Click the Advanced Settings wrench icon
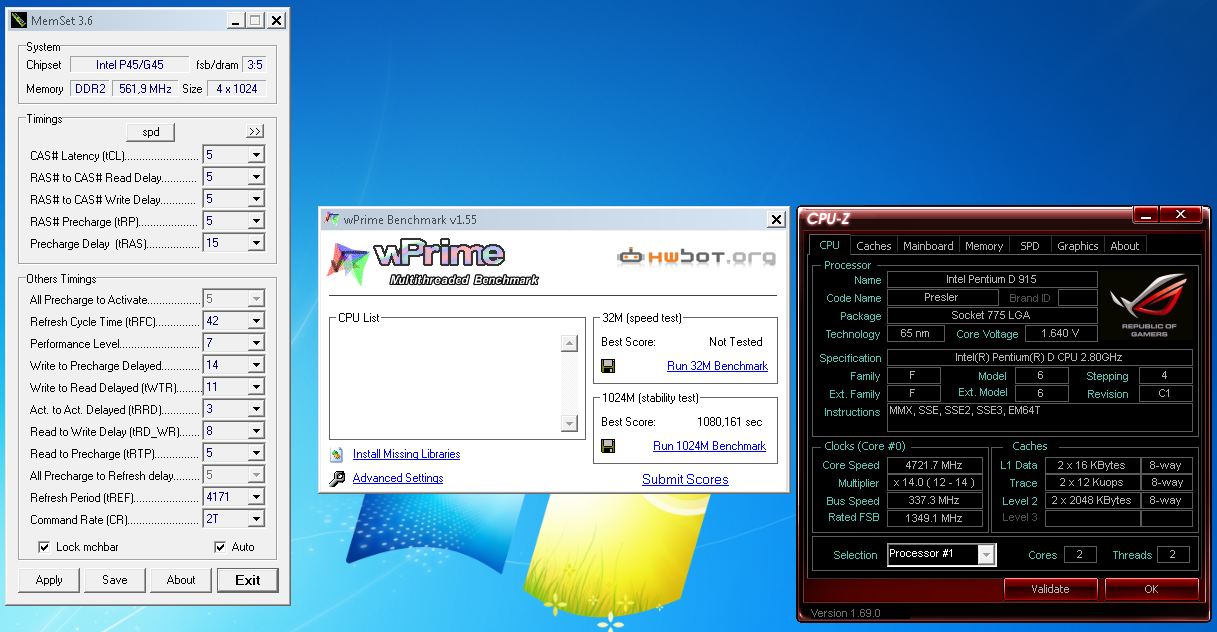 pyautogui.click(x=336, y=478)
